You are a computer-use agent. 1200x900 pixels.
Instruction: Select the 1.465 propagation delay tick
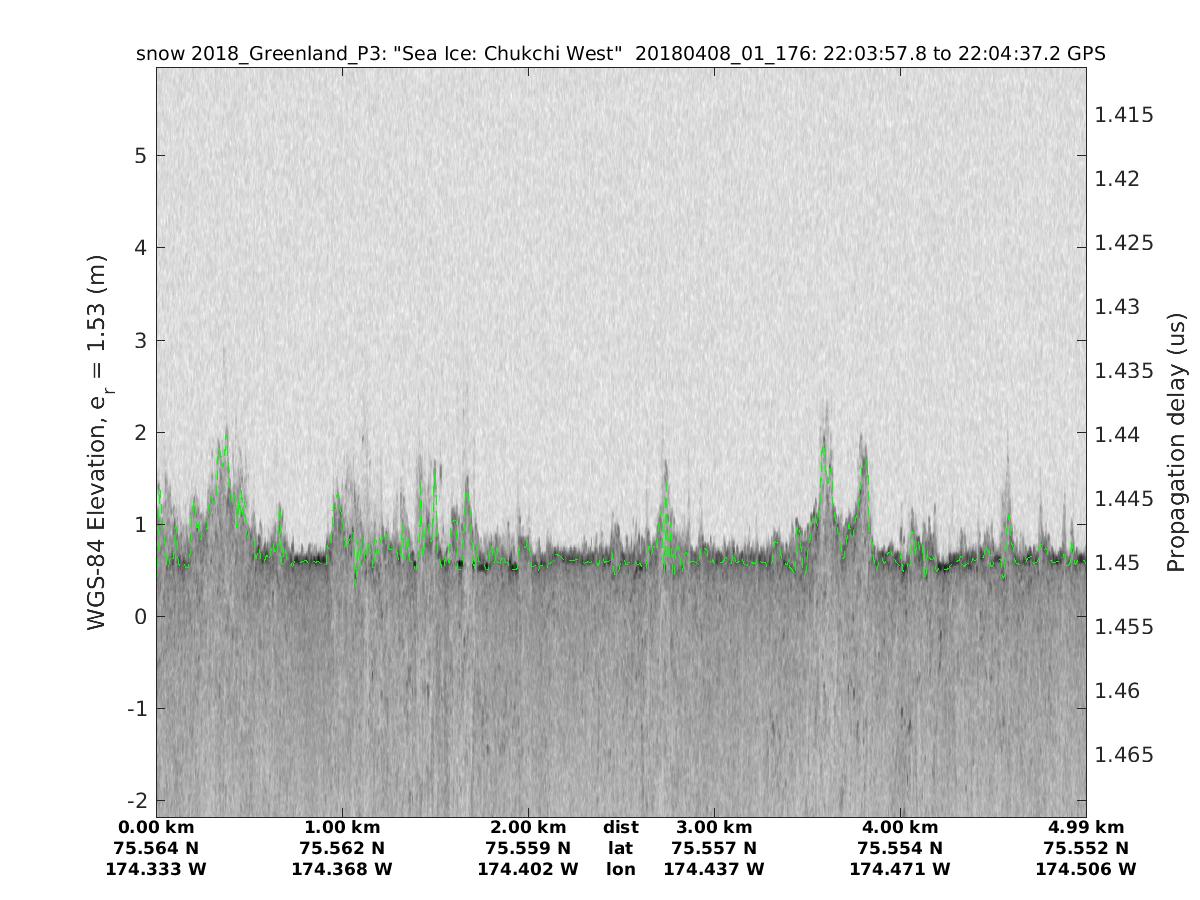pos(1124,755)
